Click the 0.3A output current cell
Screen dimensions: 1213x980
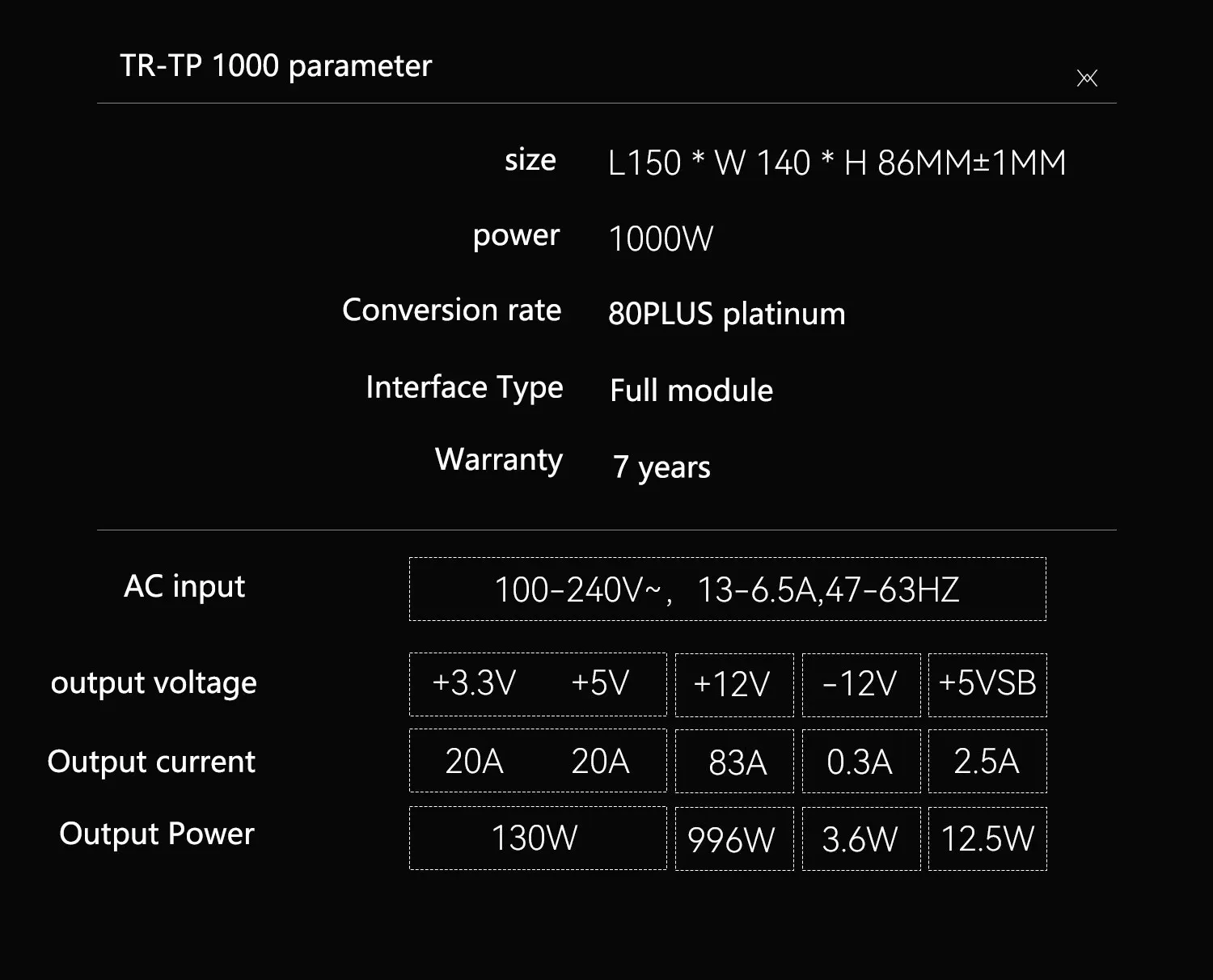pos(860,762)
